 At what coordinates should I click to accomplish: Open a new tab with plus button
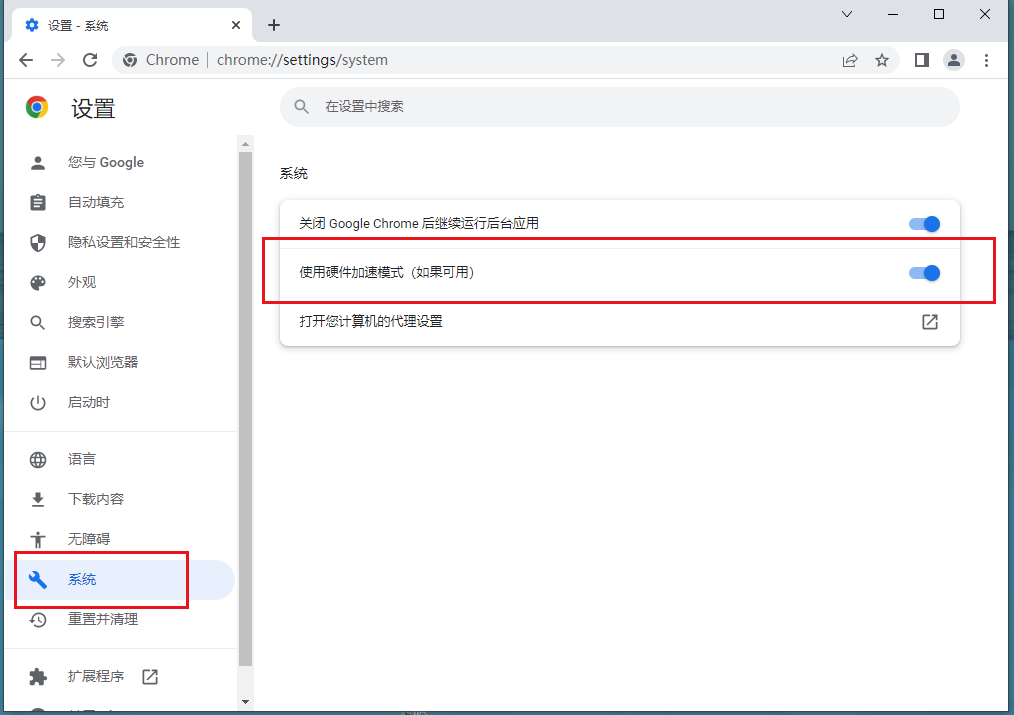click(274, 25)
